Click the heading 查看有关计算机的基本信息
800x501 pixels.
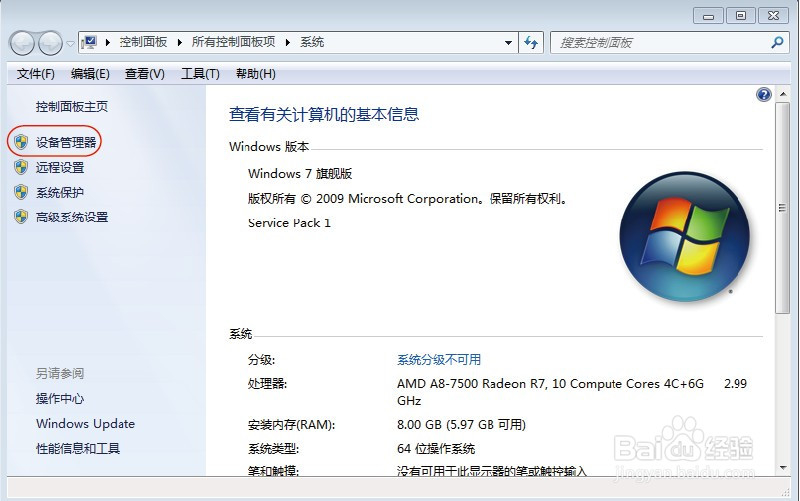pyautogui.click(x=324, y=114)
